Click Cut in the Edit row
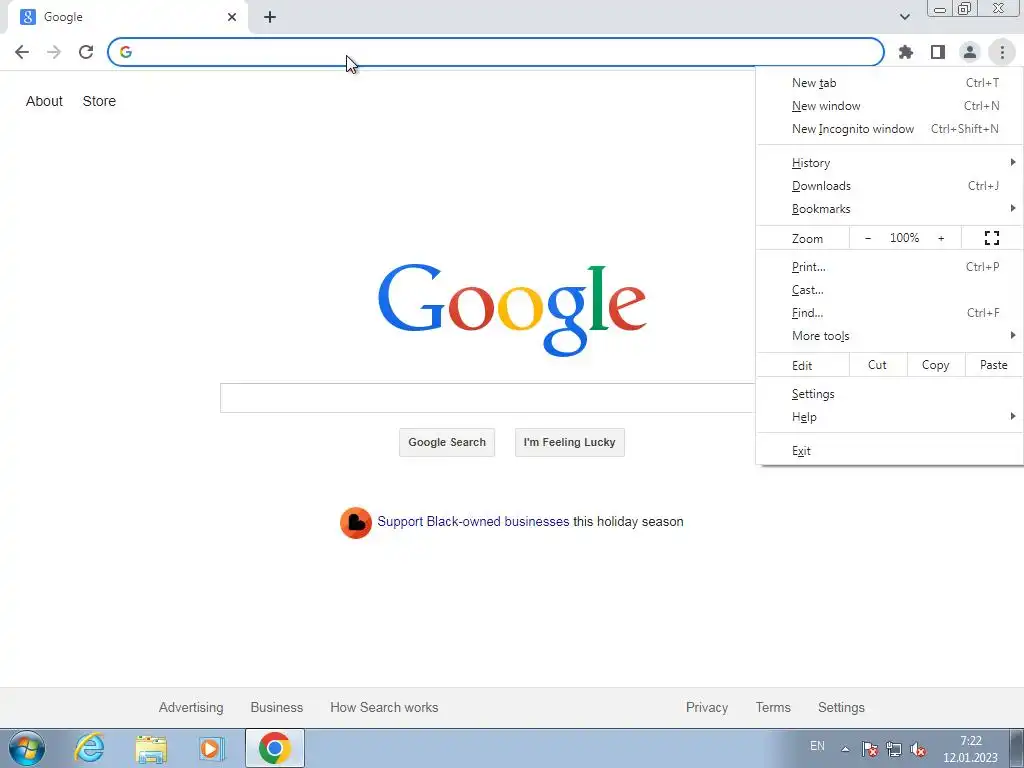 point(878,365)
